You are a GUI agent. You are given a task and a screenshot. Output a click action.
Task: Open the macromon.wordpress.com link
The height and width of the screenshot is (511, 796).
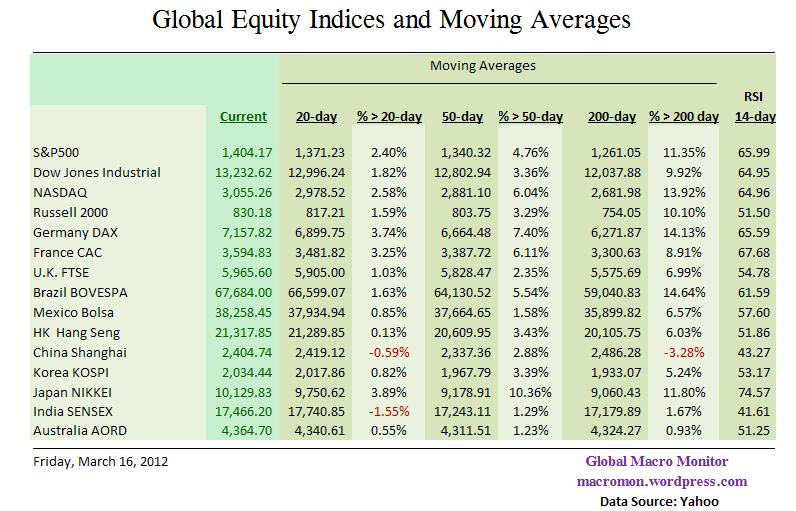point(660,481)
